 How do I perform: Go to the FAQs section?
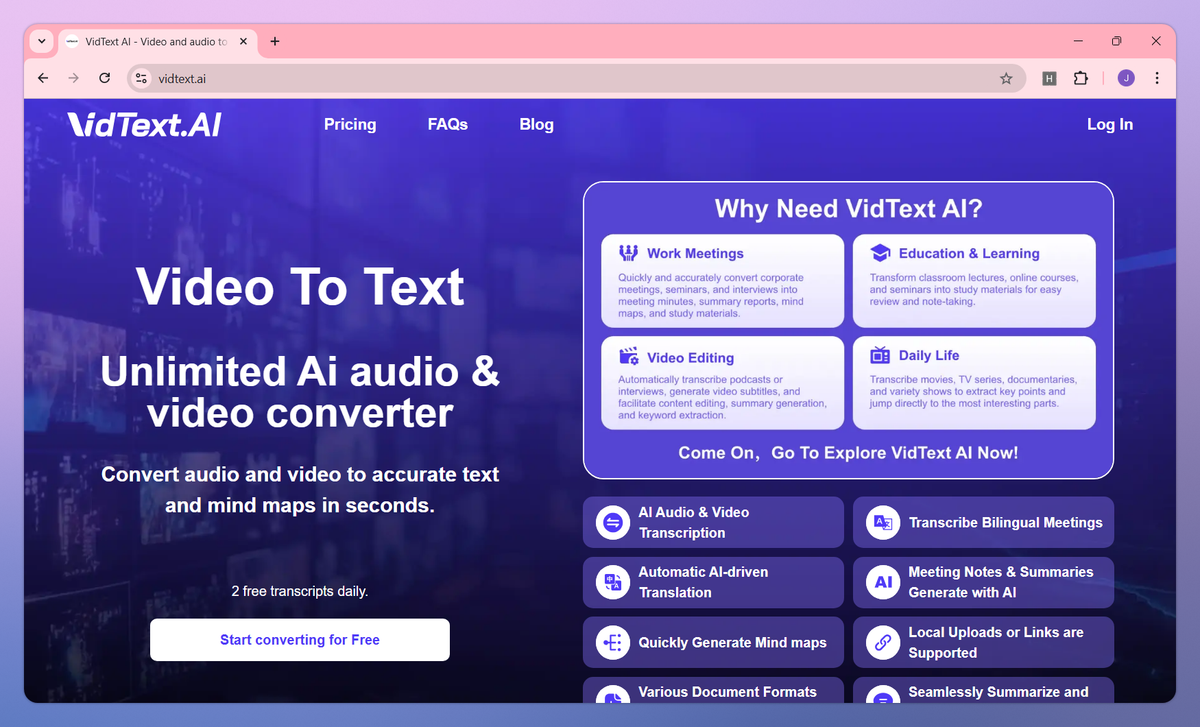(448, 124)
